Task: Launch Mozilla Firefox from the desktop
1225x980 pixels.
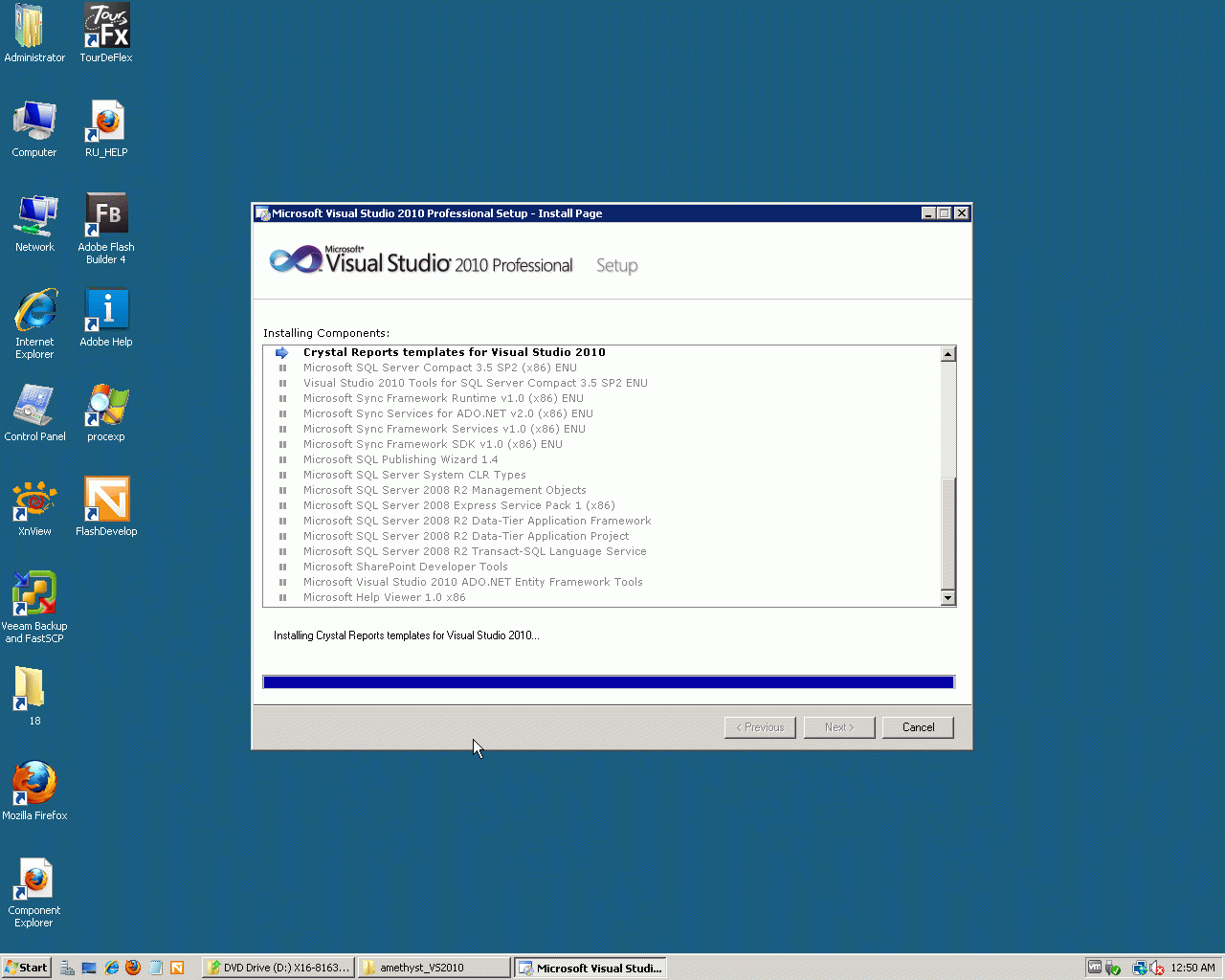Action: click(x=34, y=791)
